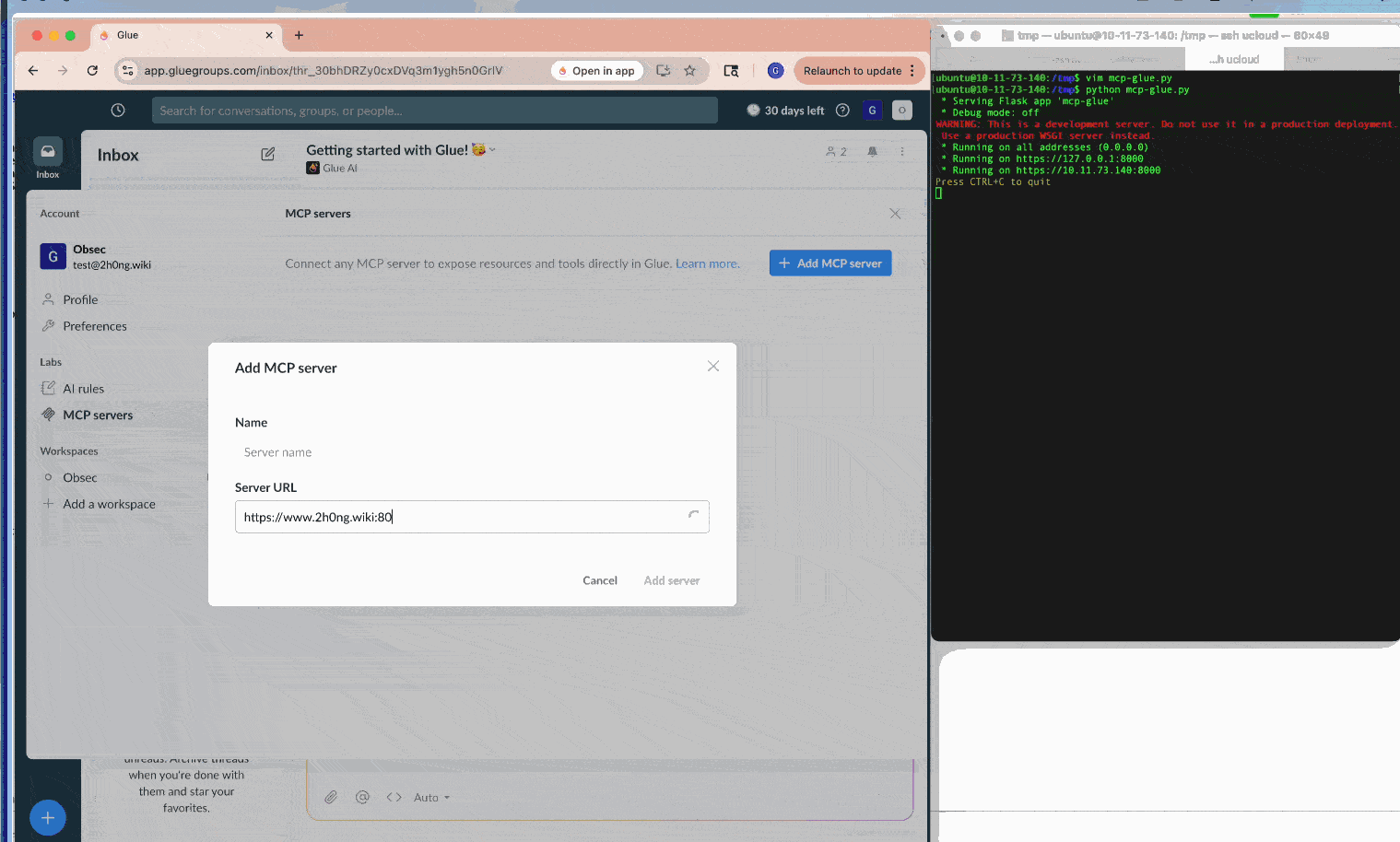
Task: Open the help question mark icon
Action: [842, 111]
